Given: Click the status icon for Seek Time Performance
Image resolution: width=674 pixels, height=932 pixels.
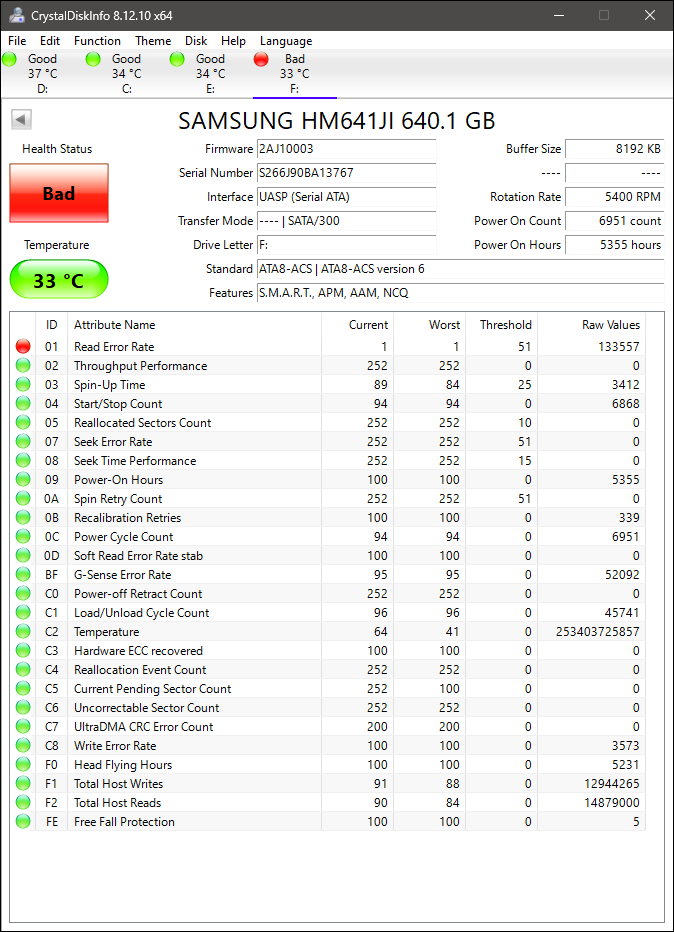Looking at the screenshot, I should point(23,460).
